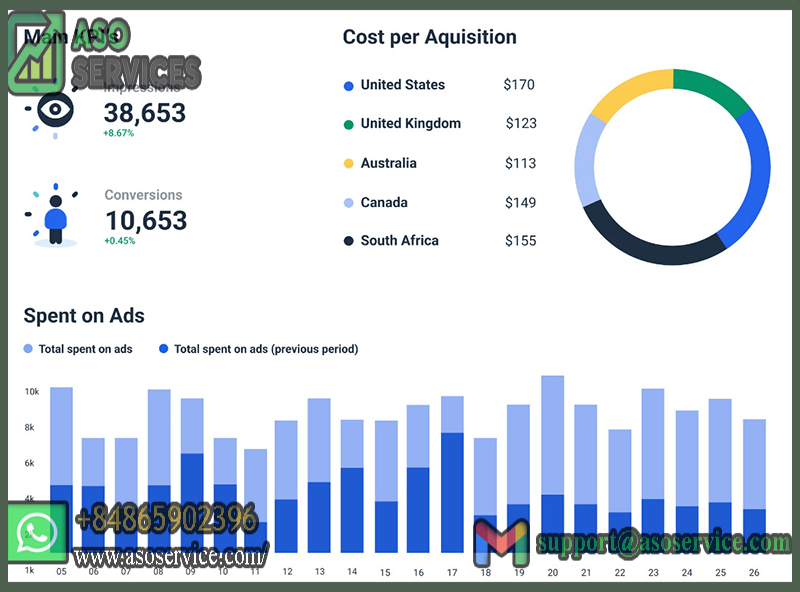Click the bar for day 16
Screen dimensions: 800x592
[x=418, y=479]
